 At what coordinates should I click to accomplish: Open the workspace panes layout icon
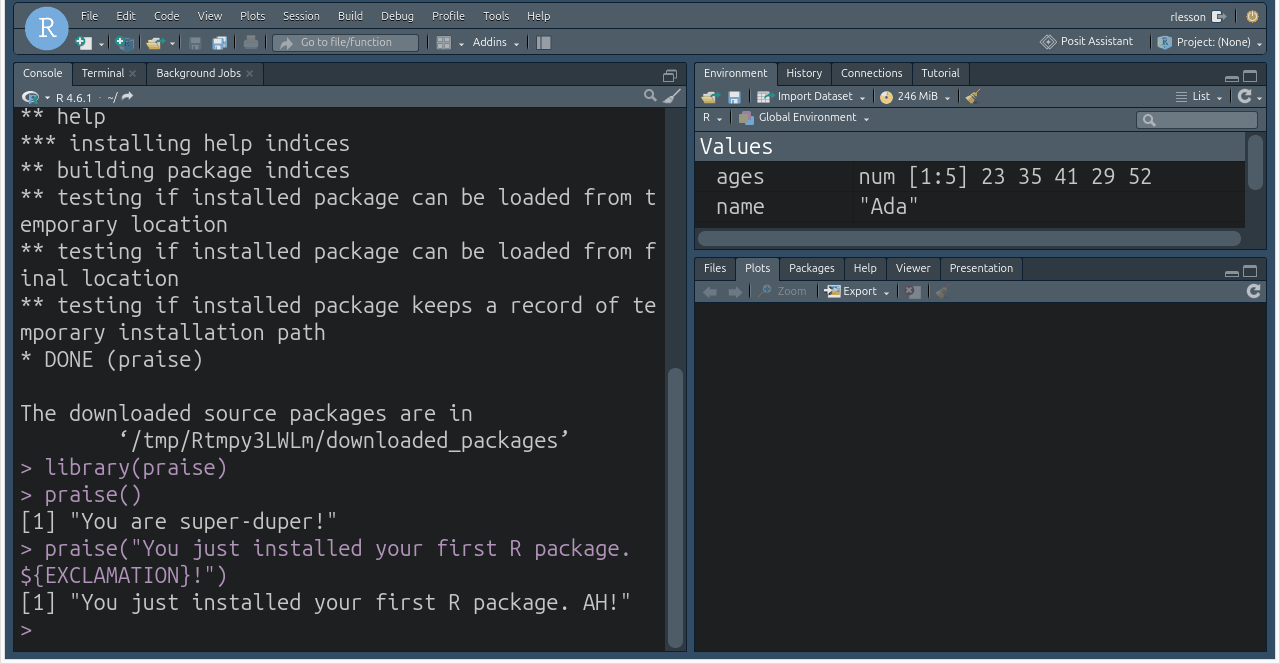[444, 42]
